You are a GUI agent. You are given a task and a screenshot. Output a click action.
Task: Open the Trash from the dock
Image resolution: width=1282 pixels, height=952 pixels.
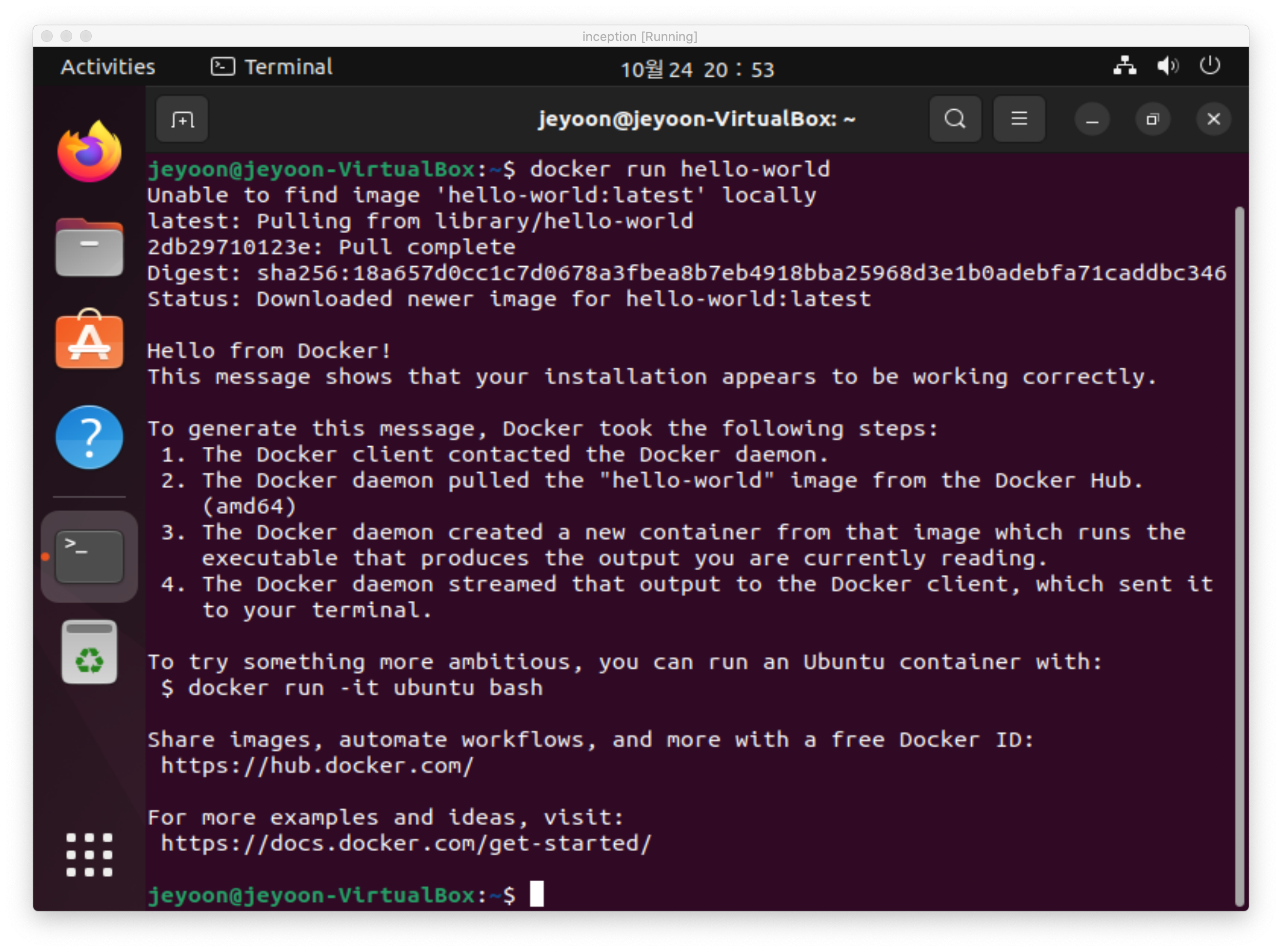(89, 652)
